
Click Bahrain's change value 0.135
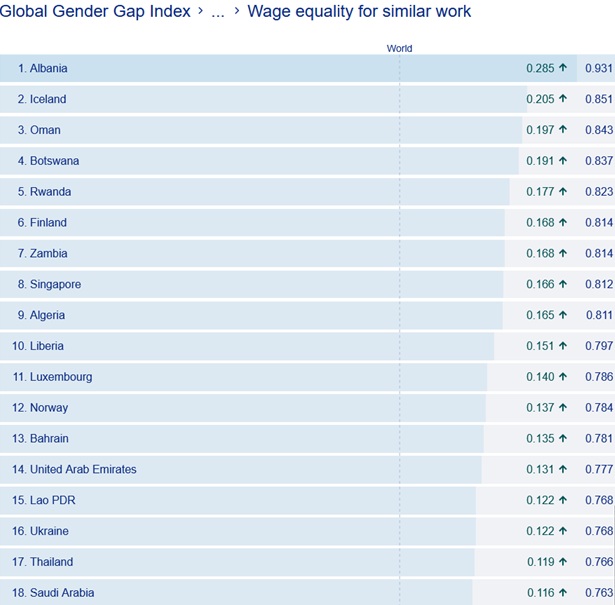[x=540, y=439]
